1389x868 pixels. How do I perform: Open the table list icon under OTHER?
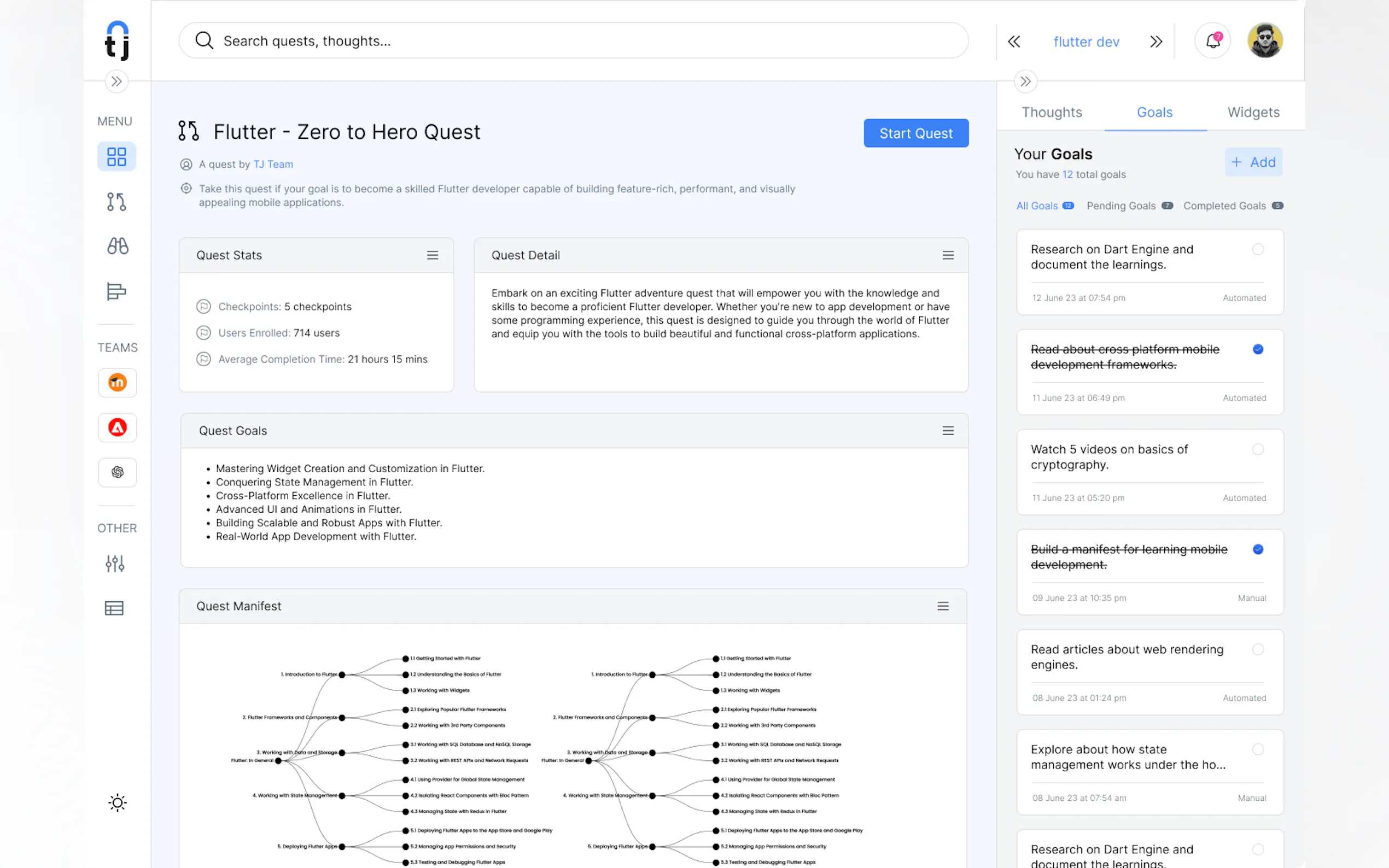point(114,608)
